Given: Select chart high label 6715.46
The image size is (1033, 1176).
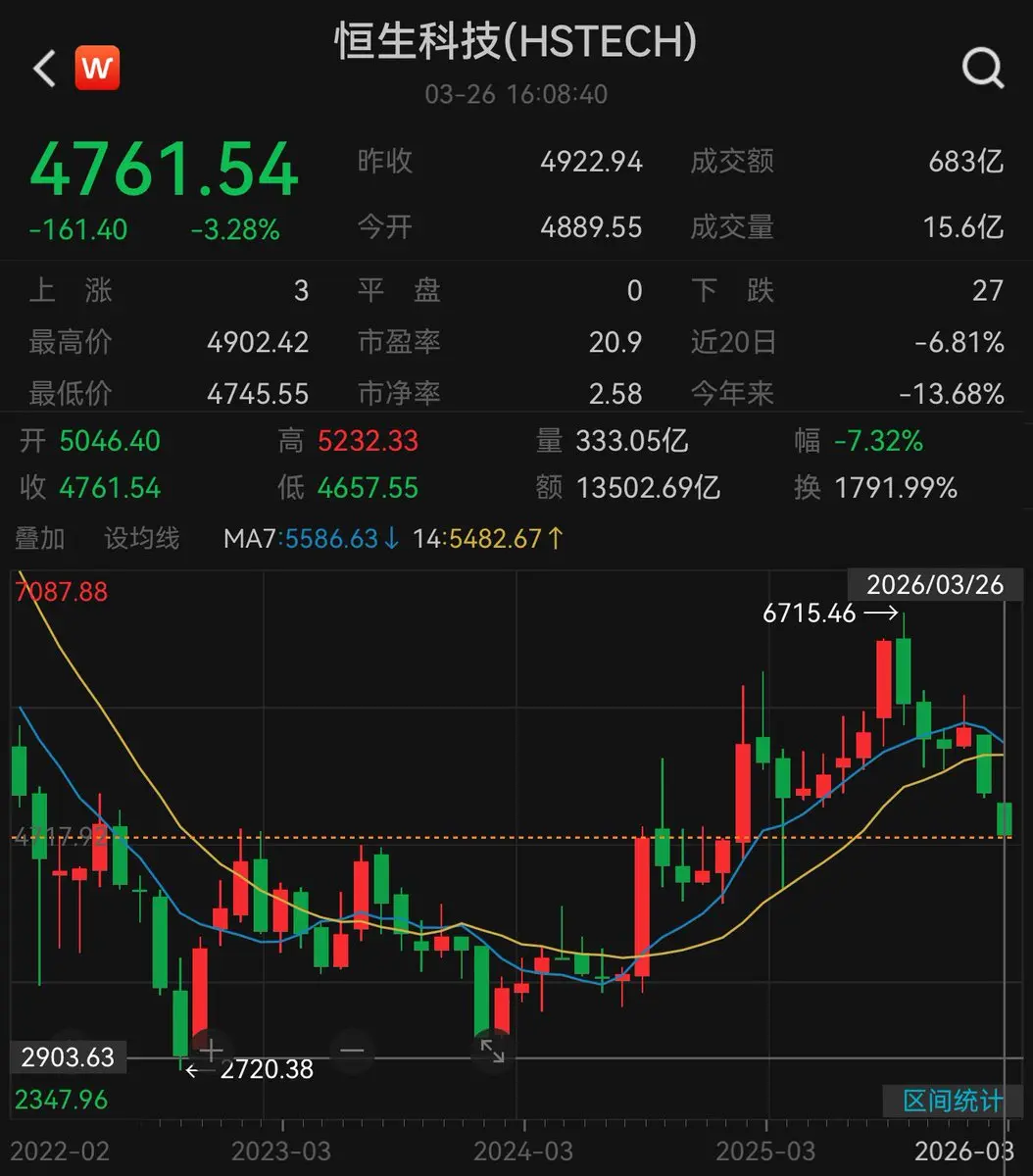Looking at the screenshot, I should pyautogui.click(x=810, y=614).
